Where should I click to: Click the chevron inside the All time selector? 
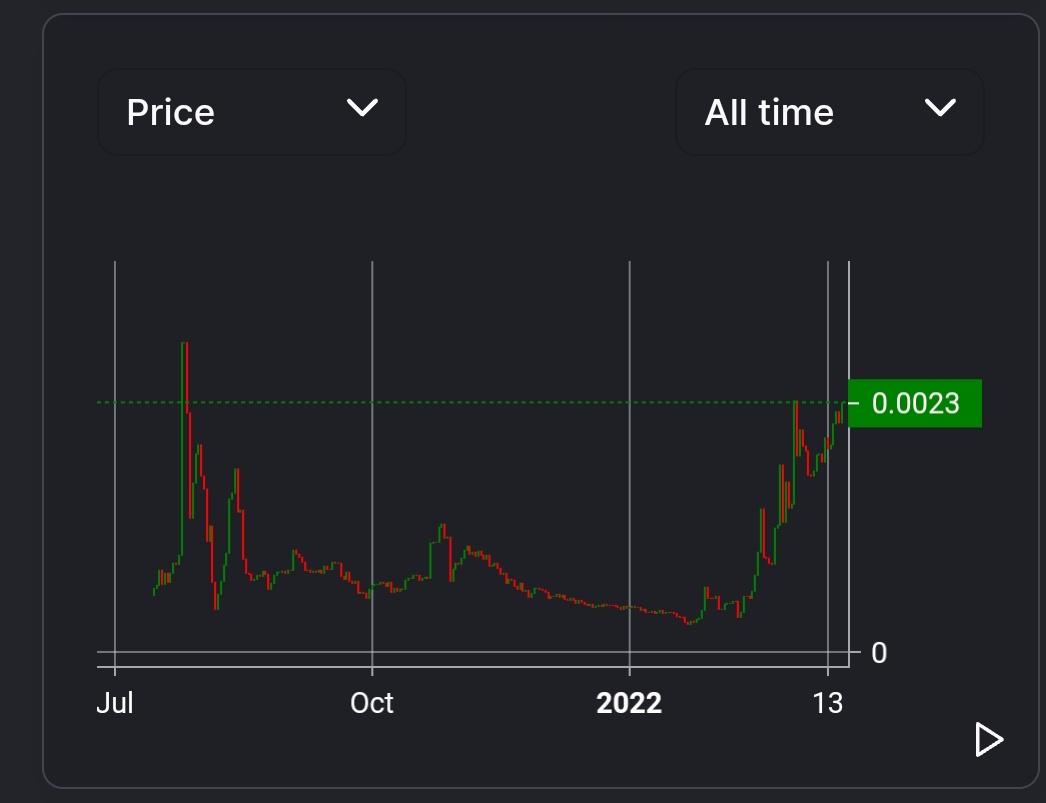click(x=938, y=108)
